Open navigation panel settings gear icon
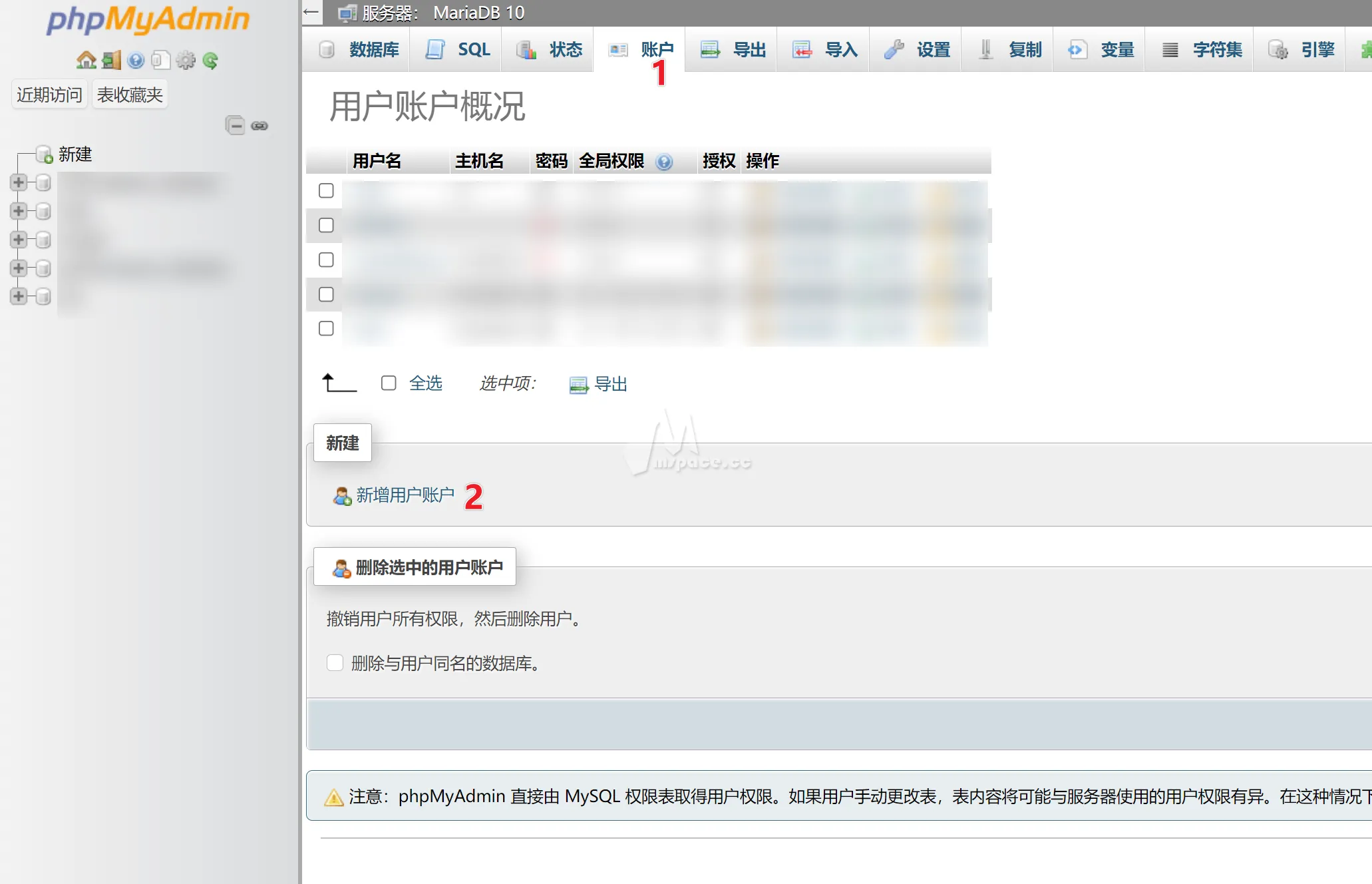Viewport: 1372px width, 884px height. click(186, 61)
